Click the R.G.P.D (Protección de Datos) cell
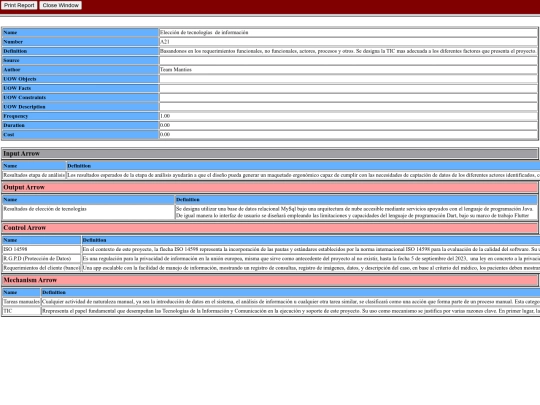 (41, 258)
